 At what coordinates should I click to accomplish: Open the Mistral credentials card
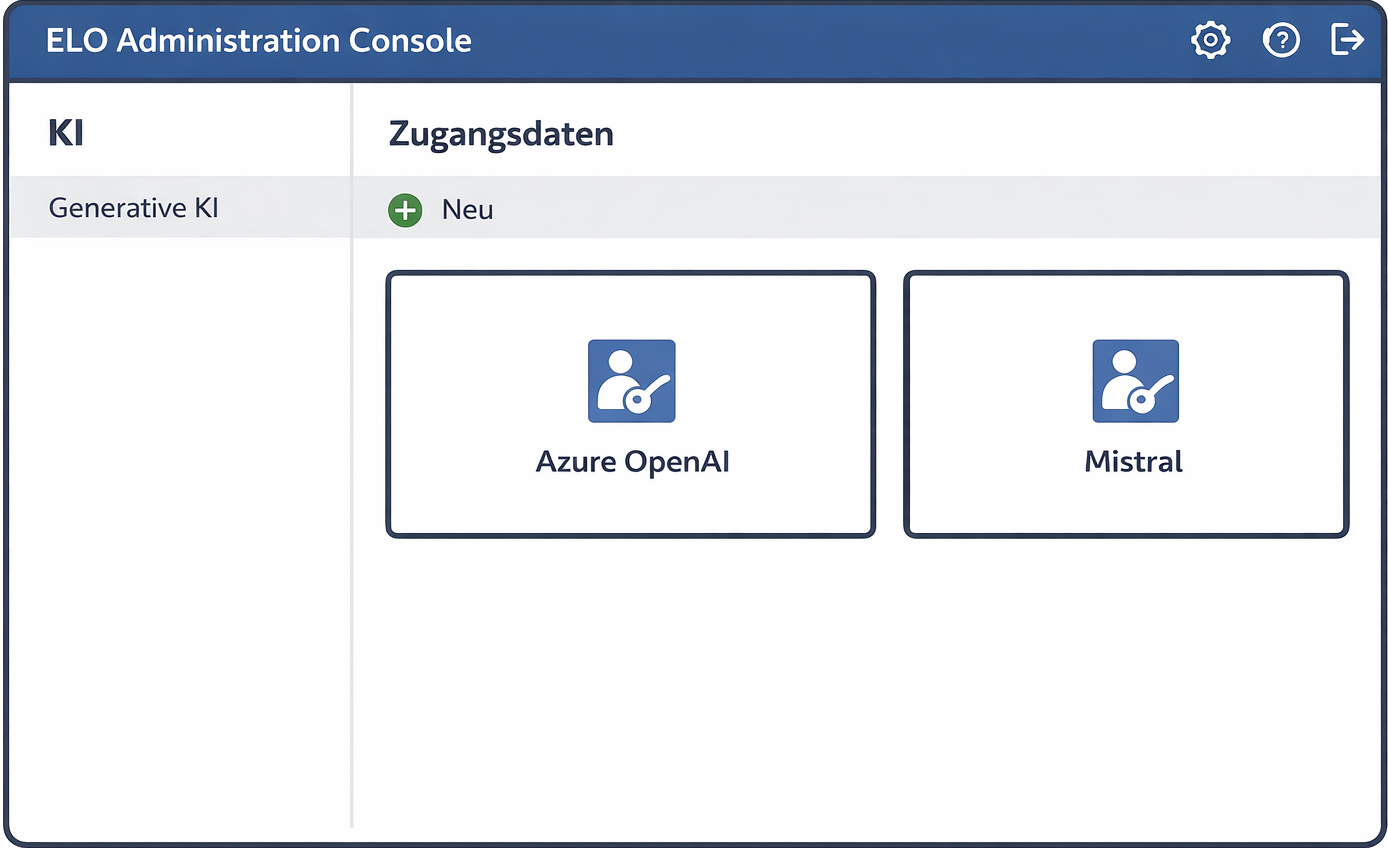point(1126,404)
